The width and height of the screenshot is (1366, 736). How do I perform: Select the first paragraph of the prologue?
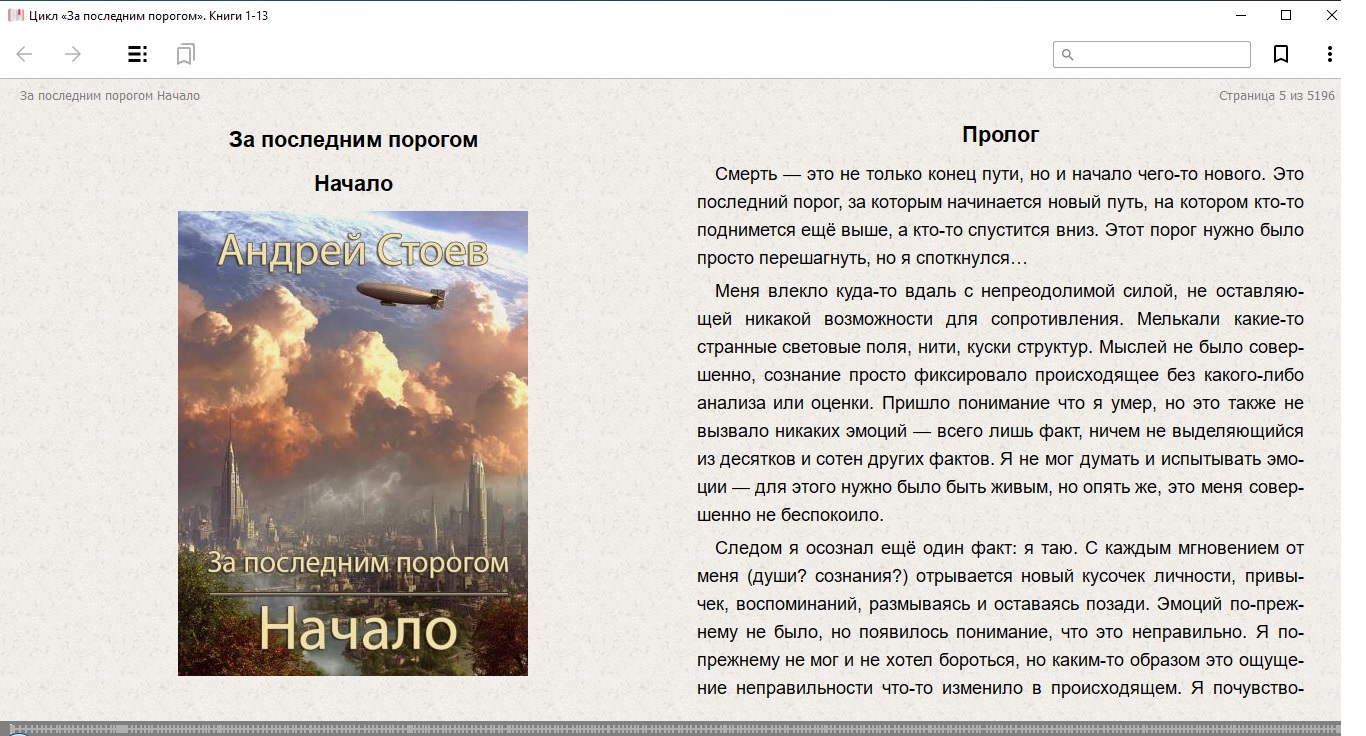[x=1000, y=215]
